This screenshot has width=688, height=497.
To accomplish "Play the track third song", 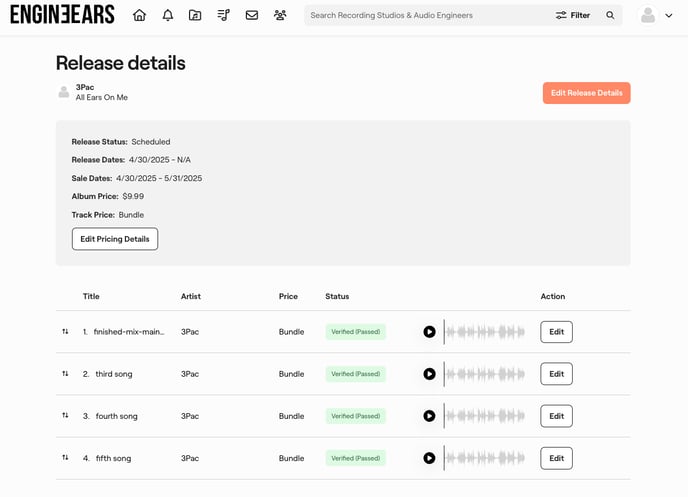I will point(429,374).
